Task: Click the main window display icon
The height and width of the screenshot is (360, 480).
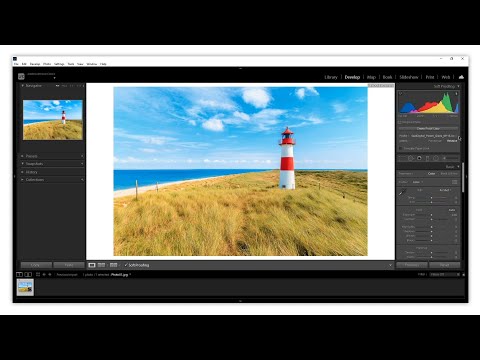Action: 19,274
